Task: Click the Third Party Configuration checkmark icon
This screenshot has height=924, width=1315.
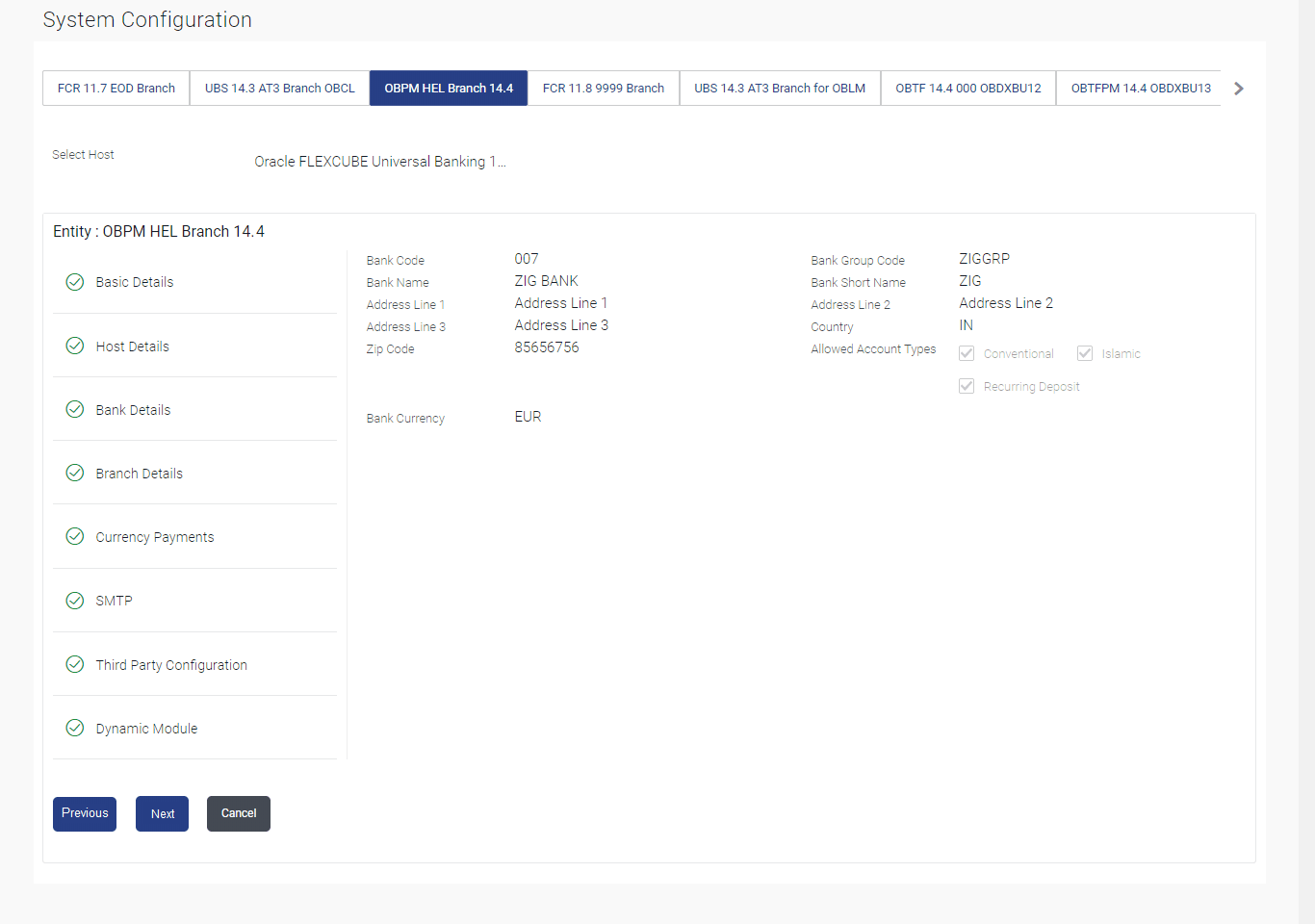Action: (74, 664)
